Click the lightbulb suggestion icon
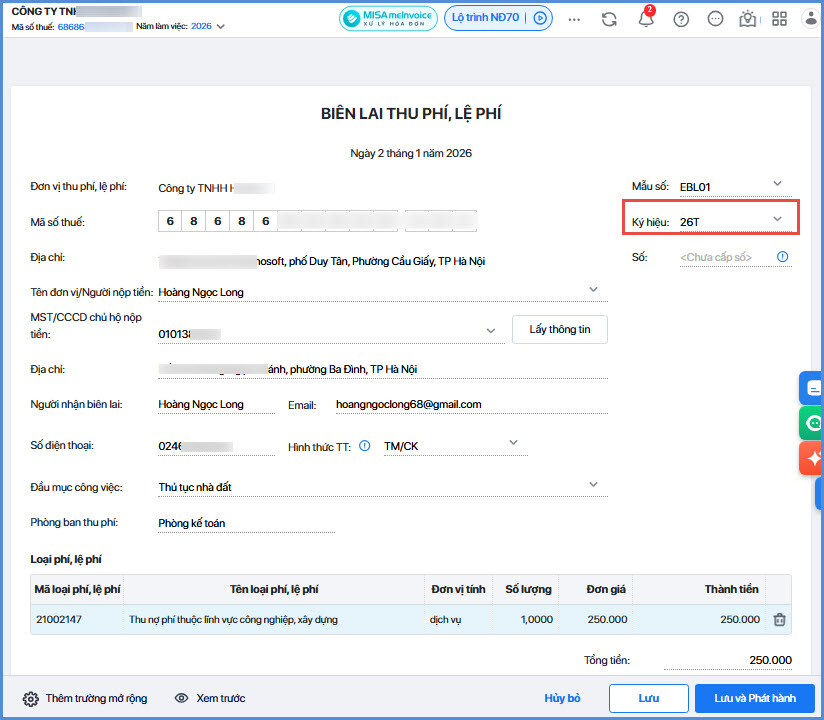 pos(748,19)
